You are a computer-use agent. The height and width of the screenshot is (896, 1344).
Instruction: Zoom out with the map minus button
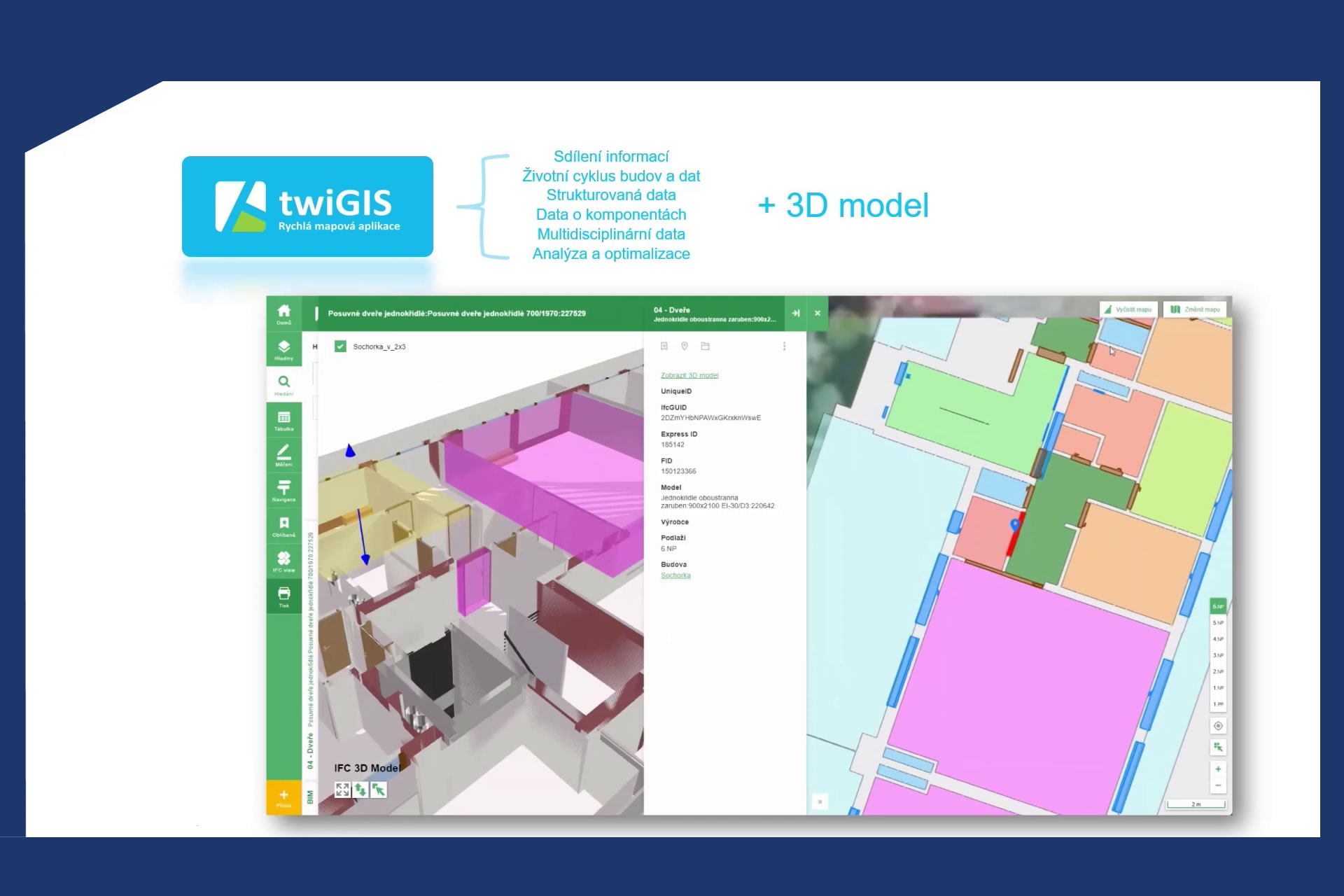coord(1218,785)
